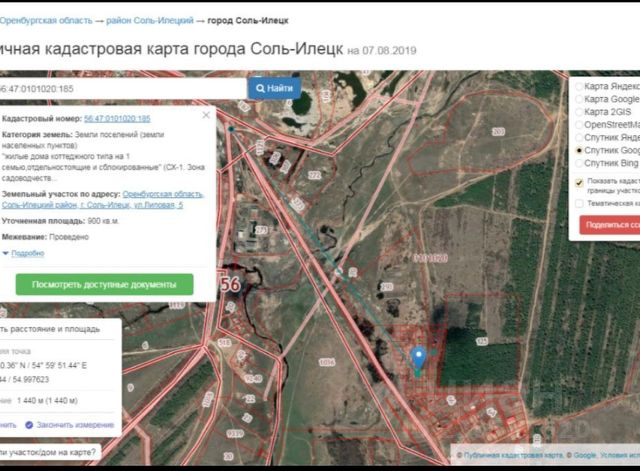640x471 pixels.
Task: Expand the Подробно details section
Action: point(25,254)
